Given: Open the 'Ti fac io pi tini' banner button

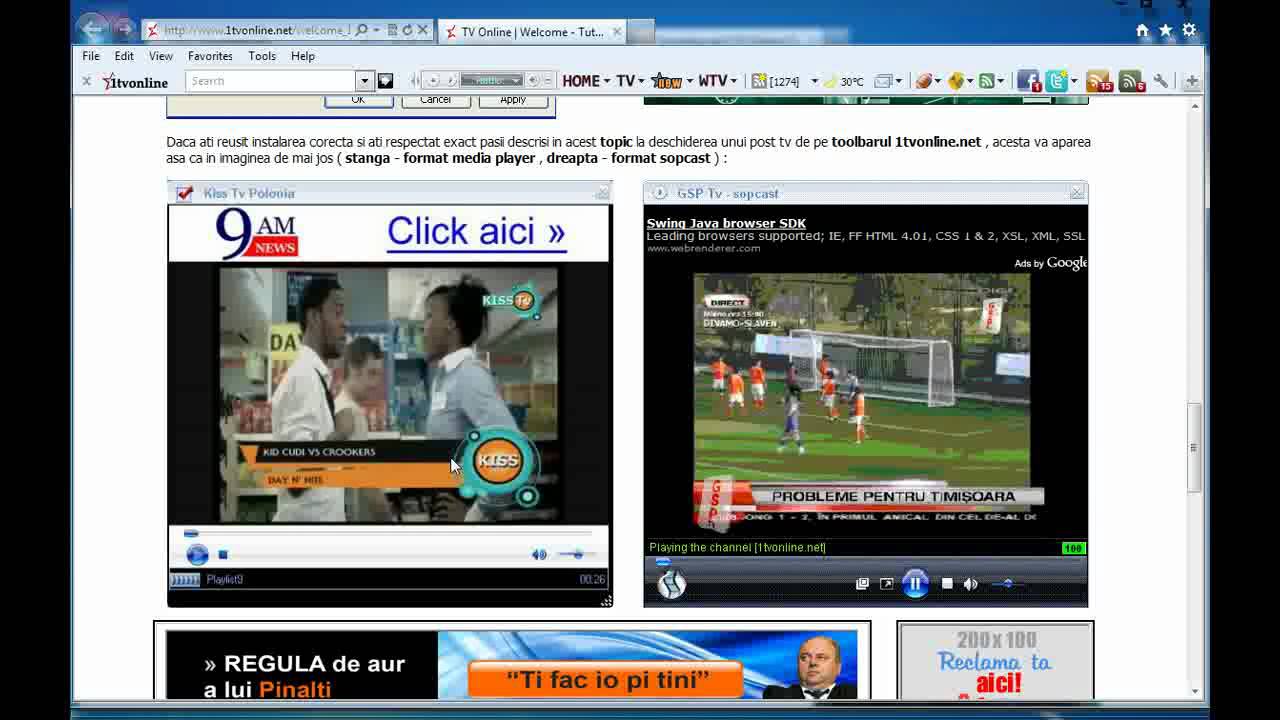Looking at the screenshot, I should point(606,681).
